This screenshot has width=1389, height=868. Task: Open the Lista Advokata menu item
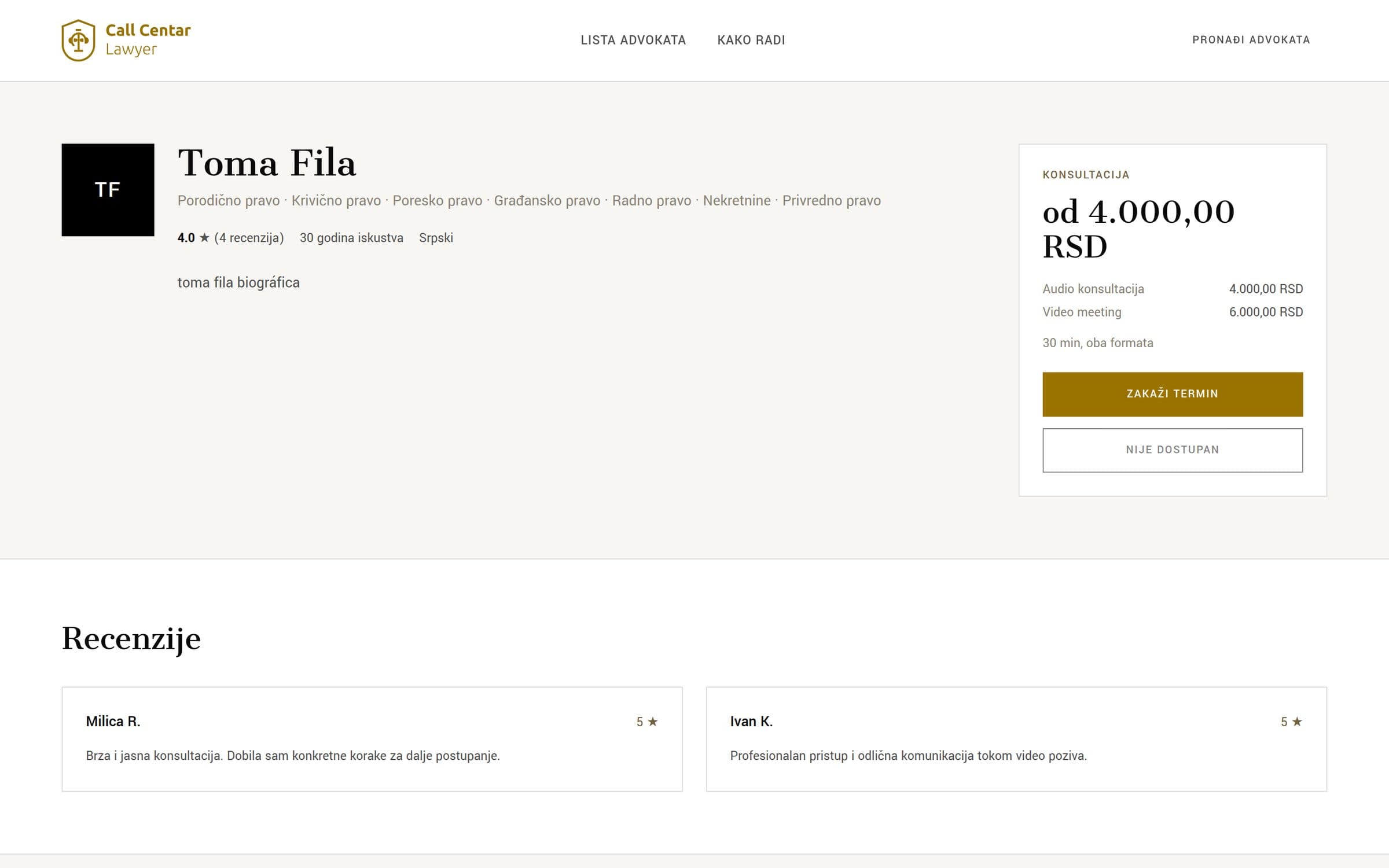coord(633,40)
